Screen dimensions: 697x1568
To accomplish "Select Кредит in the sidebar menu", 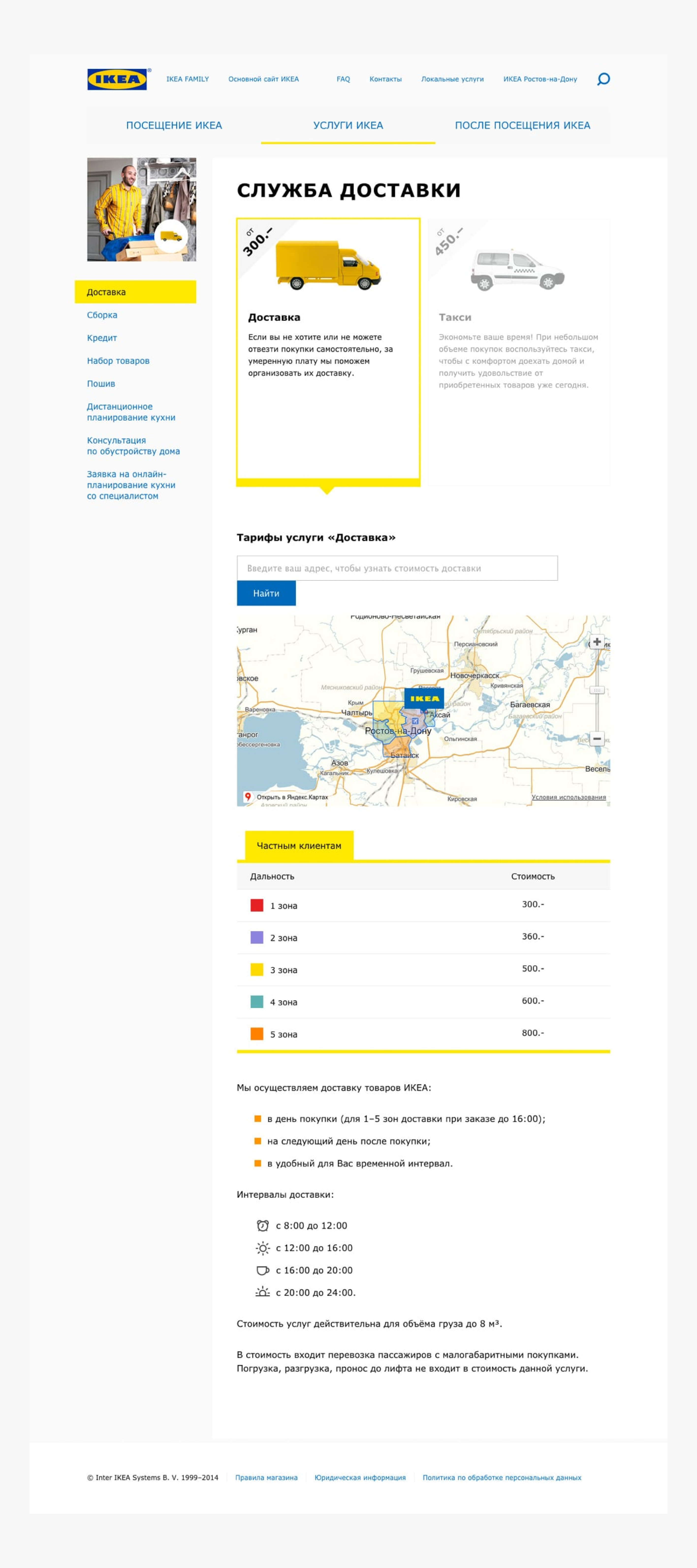I will pyautogui.click(x=102, y=338).
